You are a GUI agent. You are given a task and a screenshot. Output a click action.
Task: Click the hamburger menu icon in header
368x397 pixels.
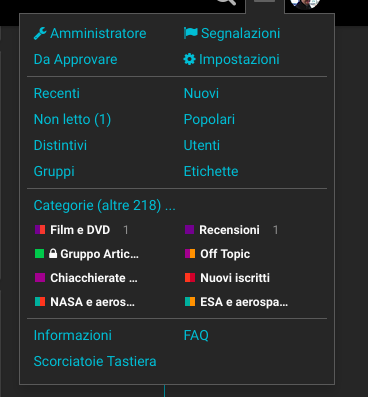pos(265,2)
